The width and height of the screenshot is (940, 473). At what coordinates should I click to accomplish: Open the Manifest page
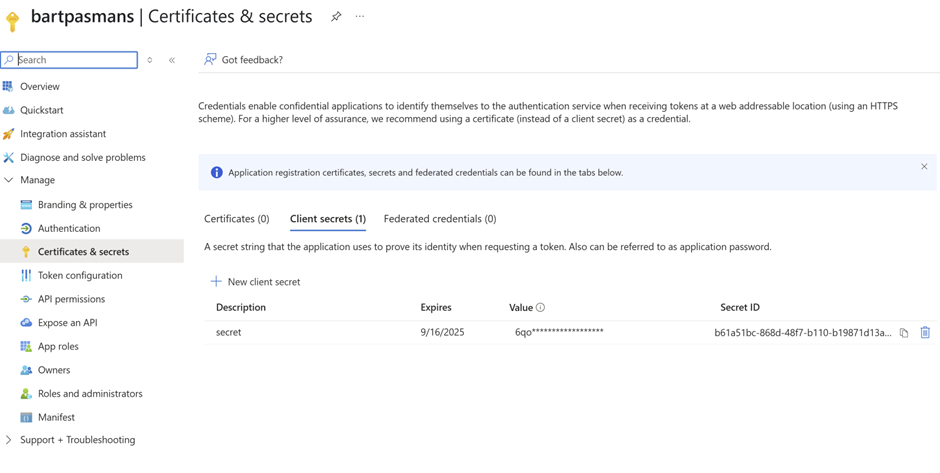(x=48, y=417)
